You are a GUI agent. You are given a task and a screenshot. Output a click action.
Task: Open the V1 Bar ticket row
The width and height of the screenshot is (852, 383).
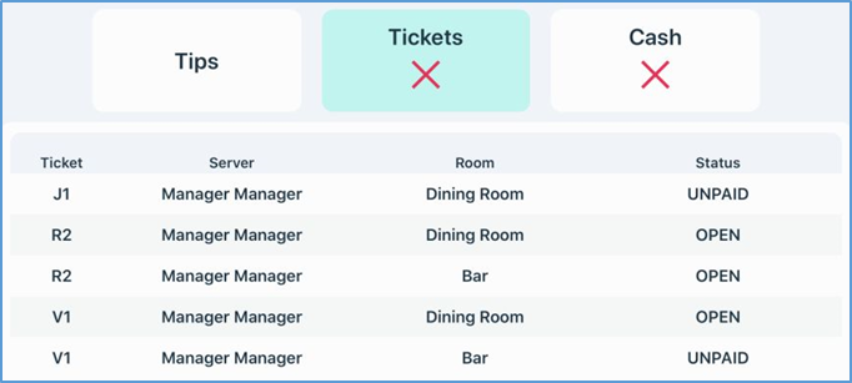tap(425, 359)
